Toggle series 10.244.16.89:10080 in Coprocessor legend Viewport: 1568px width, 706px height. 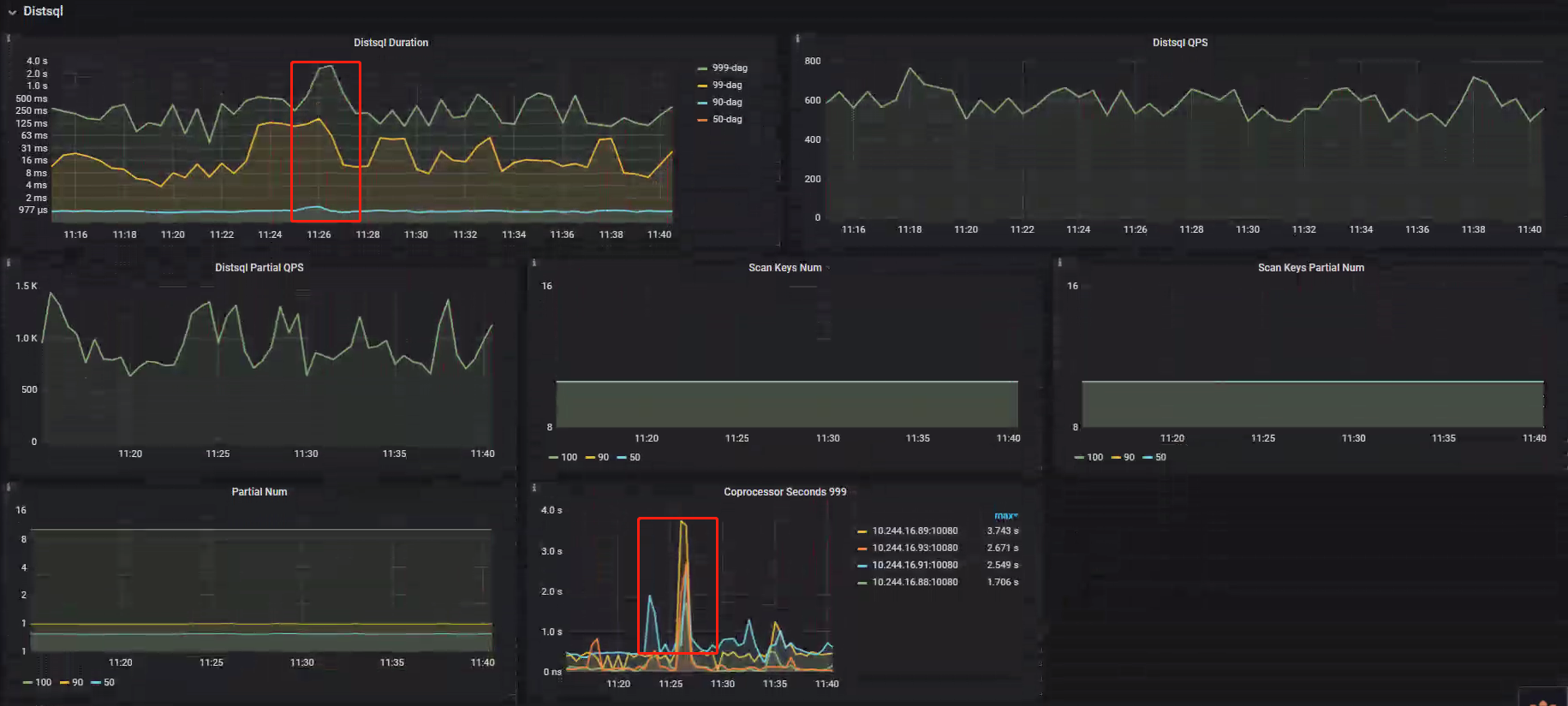tap(915, 531)
